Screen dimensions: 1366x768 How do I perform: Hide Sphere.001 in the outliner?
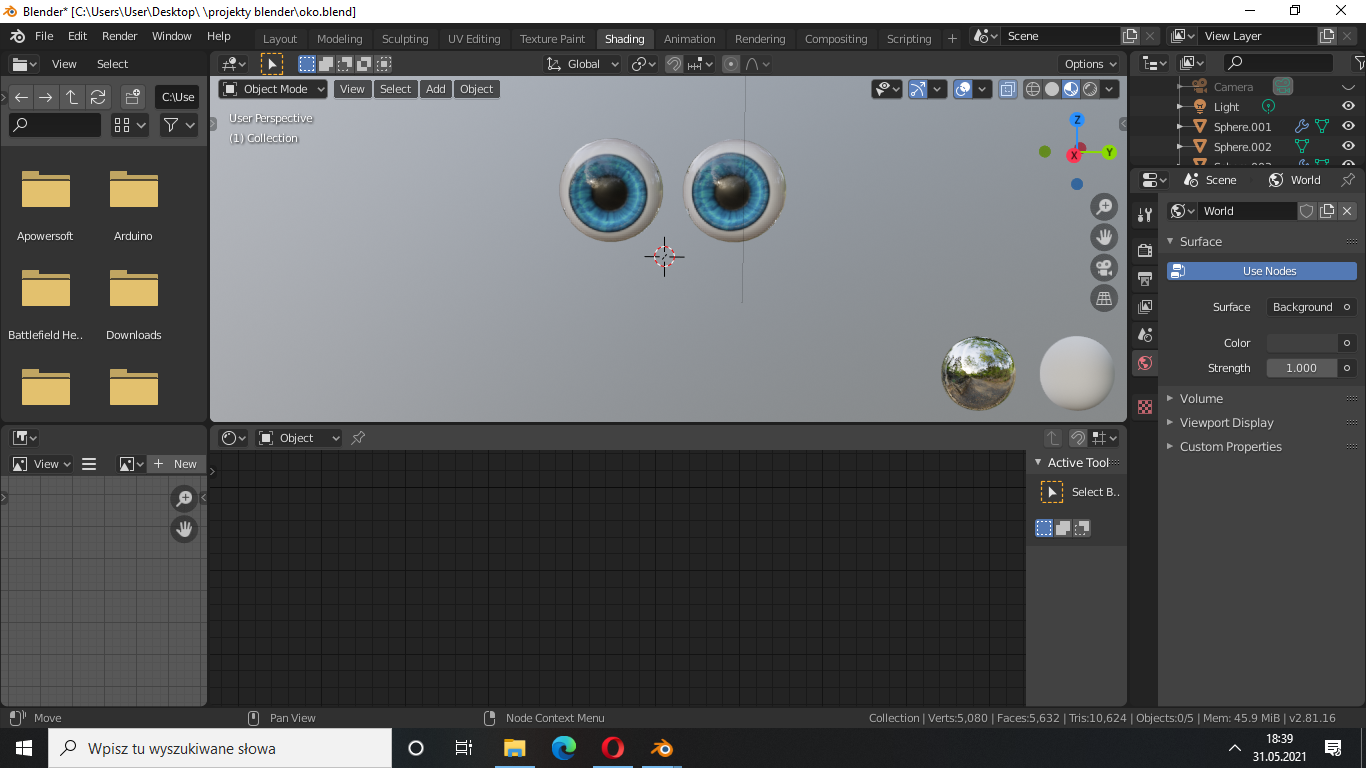tap(1348, 127)
